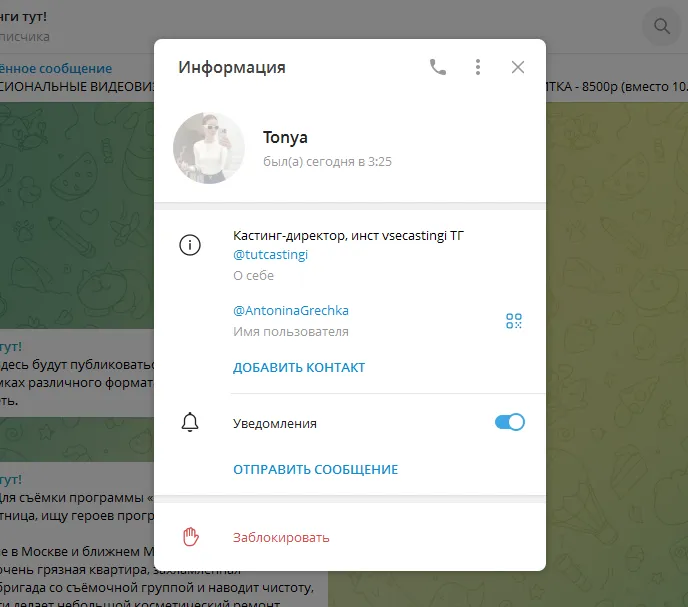
Task: Click the 'О себе' label
Action: pyautogui.click(x=253, y=276)
